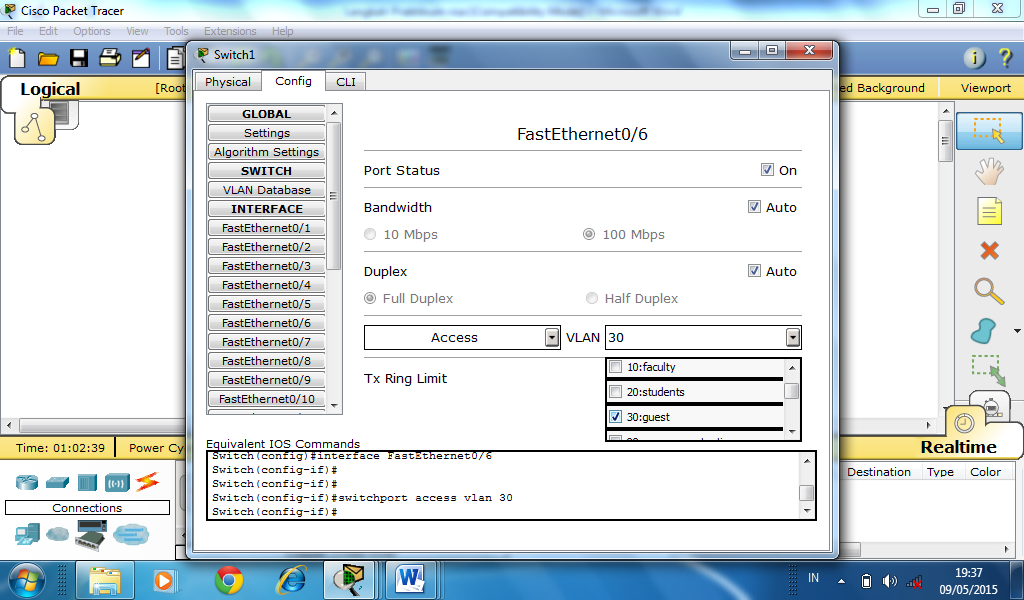The image size is (1024, 600).
Task: Open Google Chrome from taskbar
Action: 229,580
